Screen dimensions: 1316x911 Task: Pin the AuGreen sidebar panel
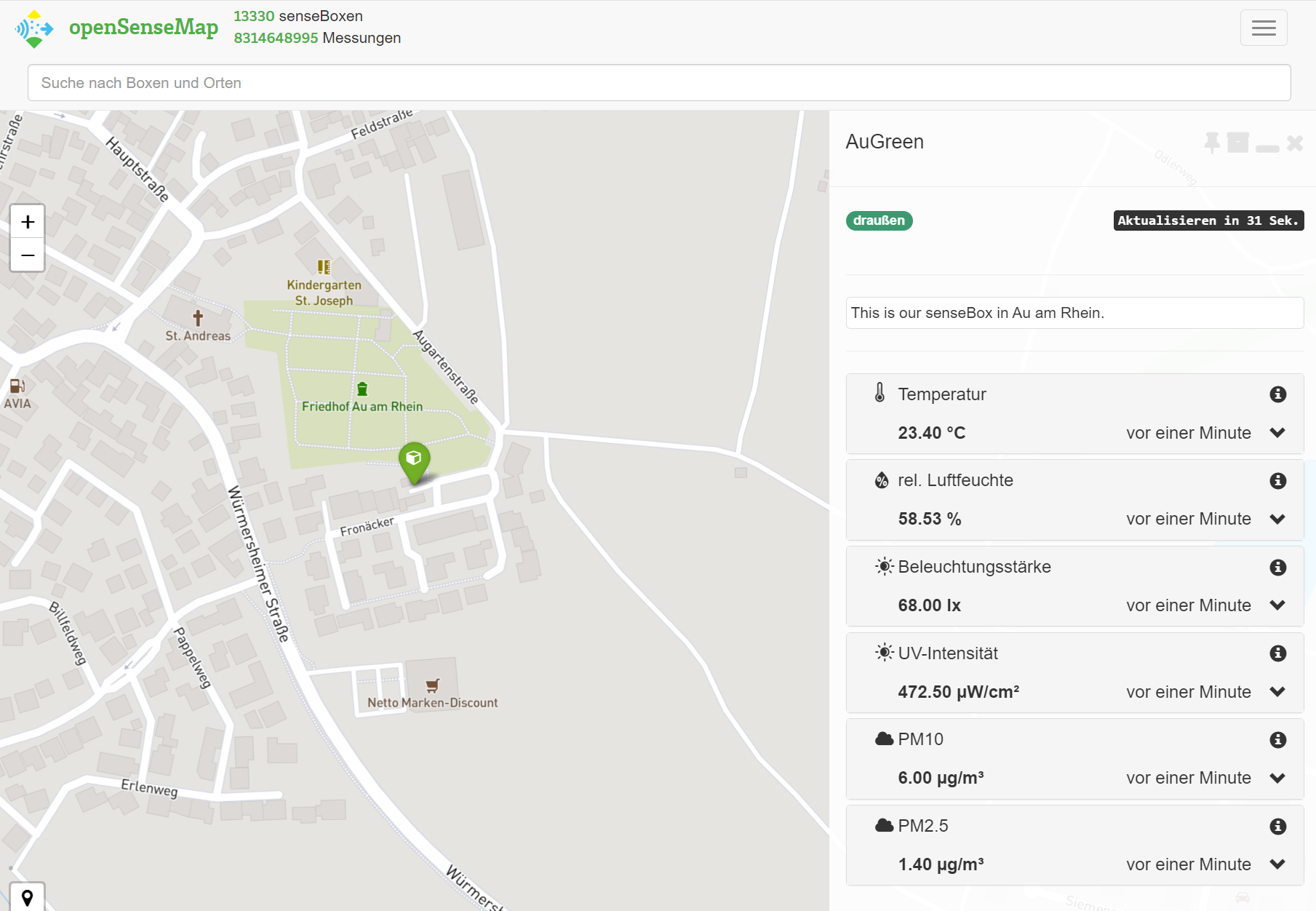[x=1212, y=143]
